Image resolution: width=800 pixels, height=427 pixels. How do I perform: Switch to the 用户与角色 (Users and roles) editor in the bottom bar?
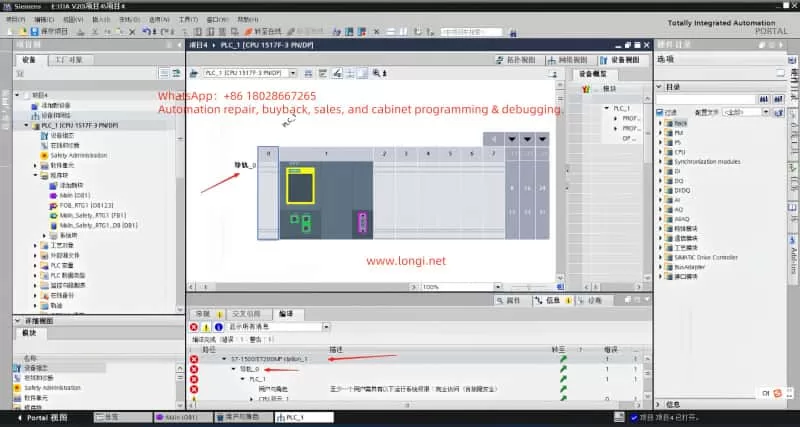(x=243, y=417)
